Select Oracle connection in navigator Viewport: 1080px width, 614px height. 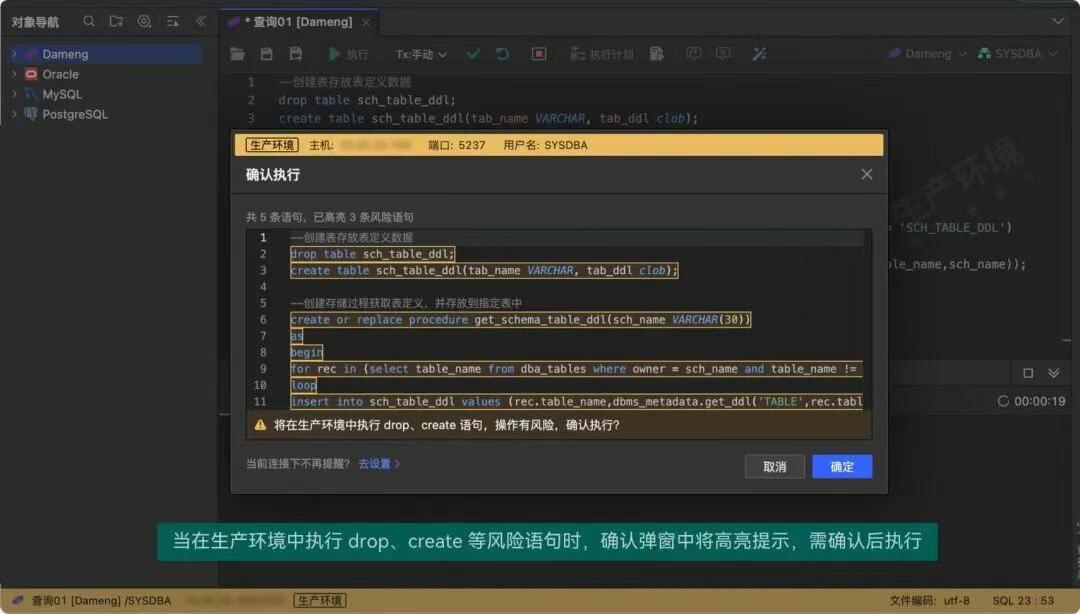[60, 74]
